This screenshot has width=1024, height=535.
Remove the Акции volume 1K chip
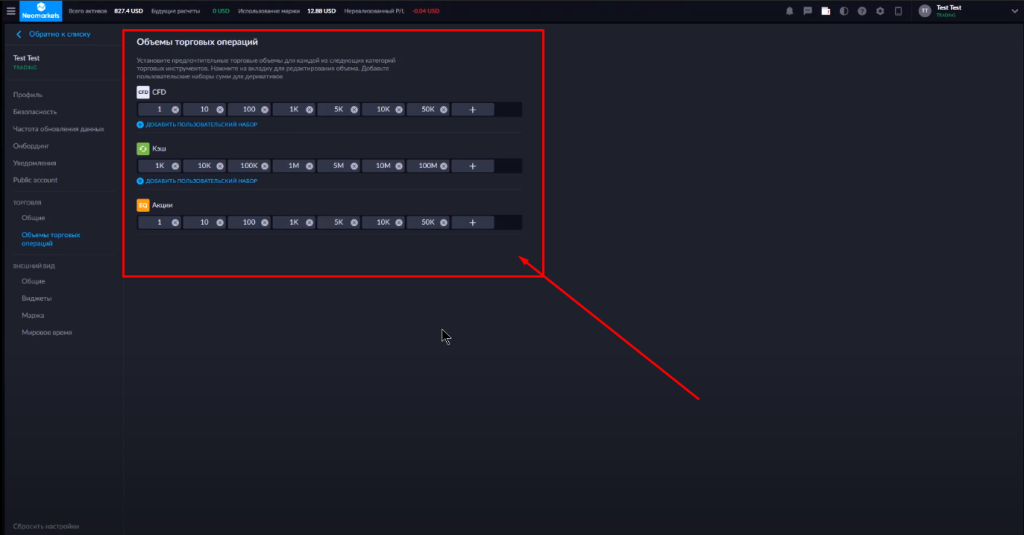(x=310, y=223)
